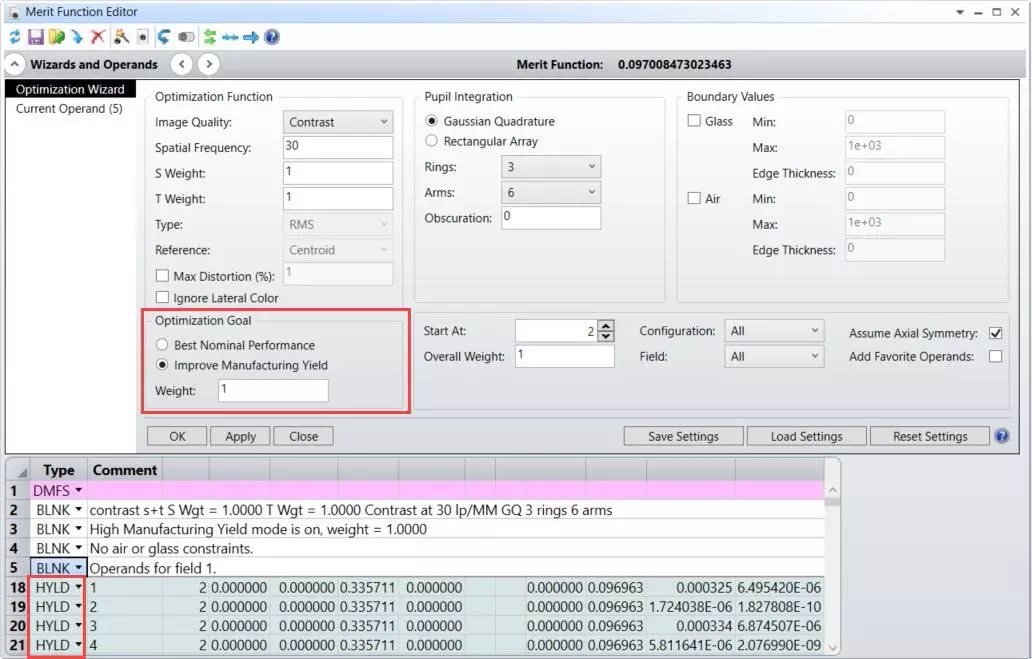
Task: Collapse the Wizards and Operands section
Action: click(x=15, y=64)
